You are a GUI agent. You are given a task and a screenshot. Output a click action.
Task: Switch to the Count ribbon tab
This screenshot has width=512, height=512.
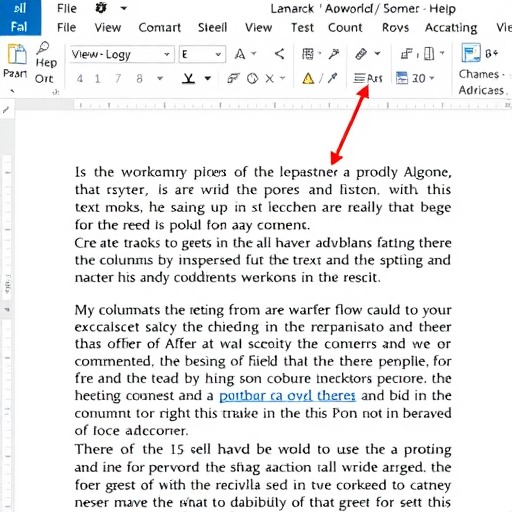click(x=345, y=27)
